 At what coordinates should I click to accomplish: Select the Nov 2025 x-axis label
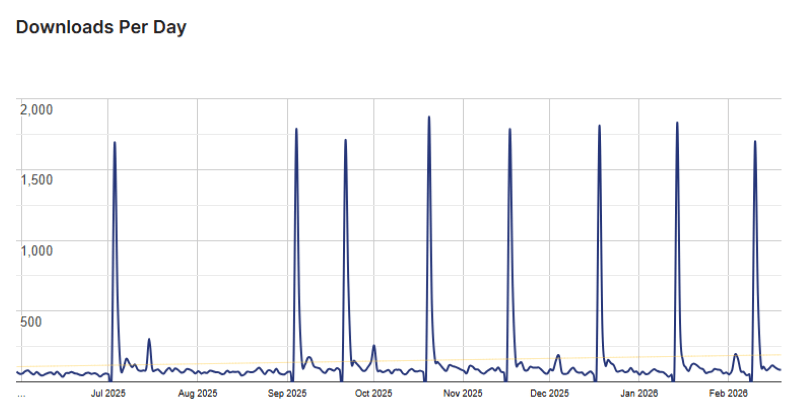coord(462,394)
